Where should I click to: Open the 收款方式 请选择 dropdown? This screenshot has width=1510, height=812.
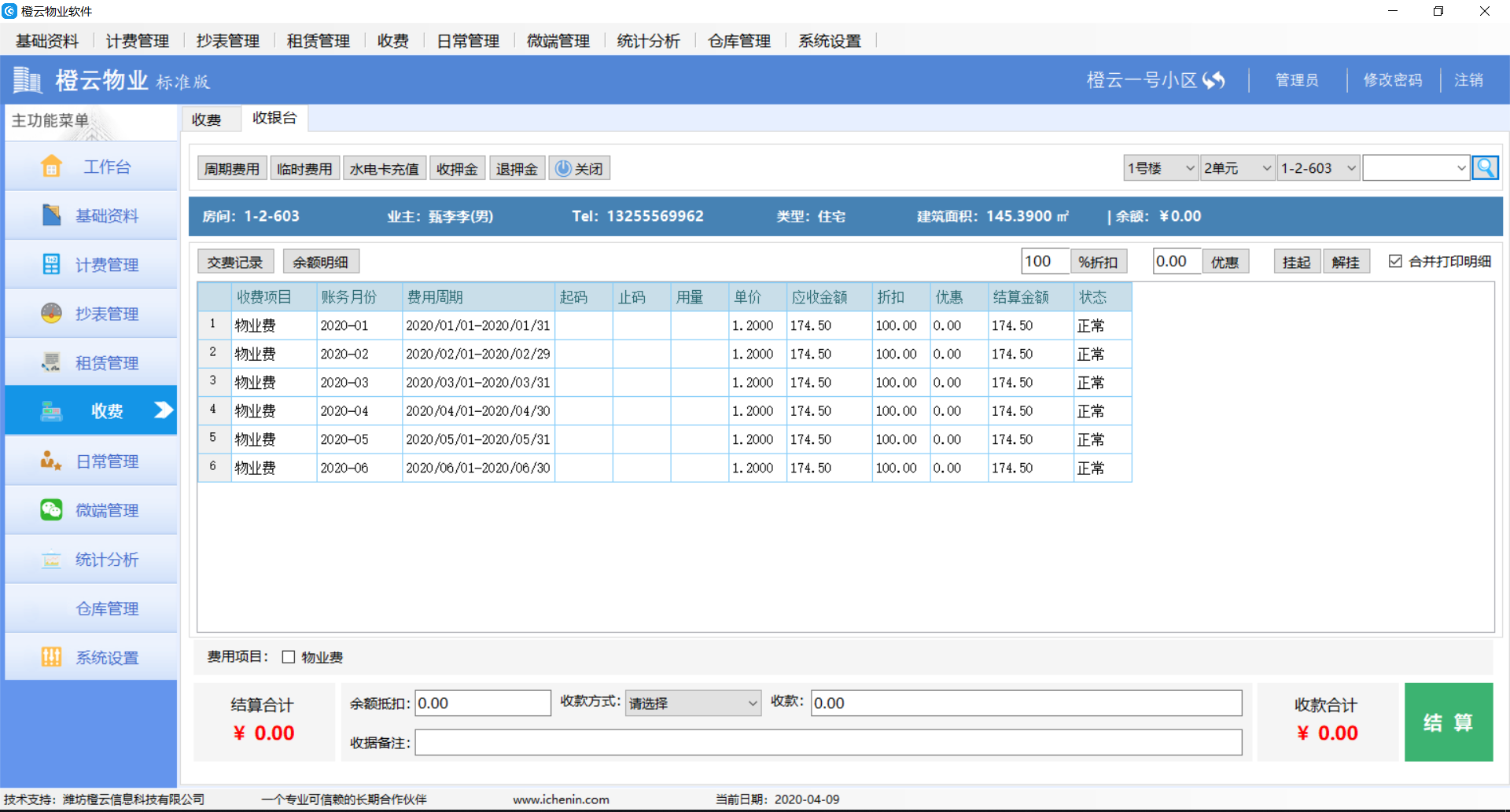tap(694, 703)
